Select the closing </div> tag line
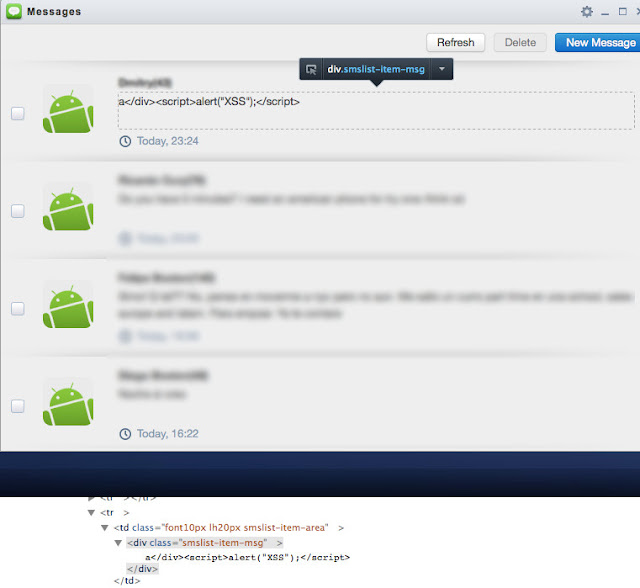 [x=142, y=568]
